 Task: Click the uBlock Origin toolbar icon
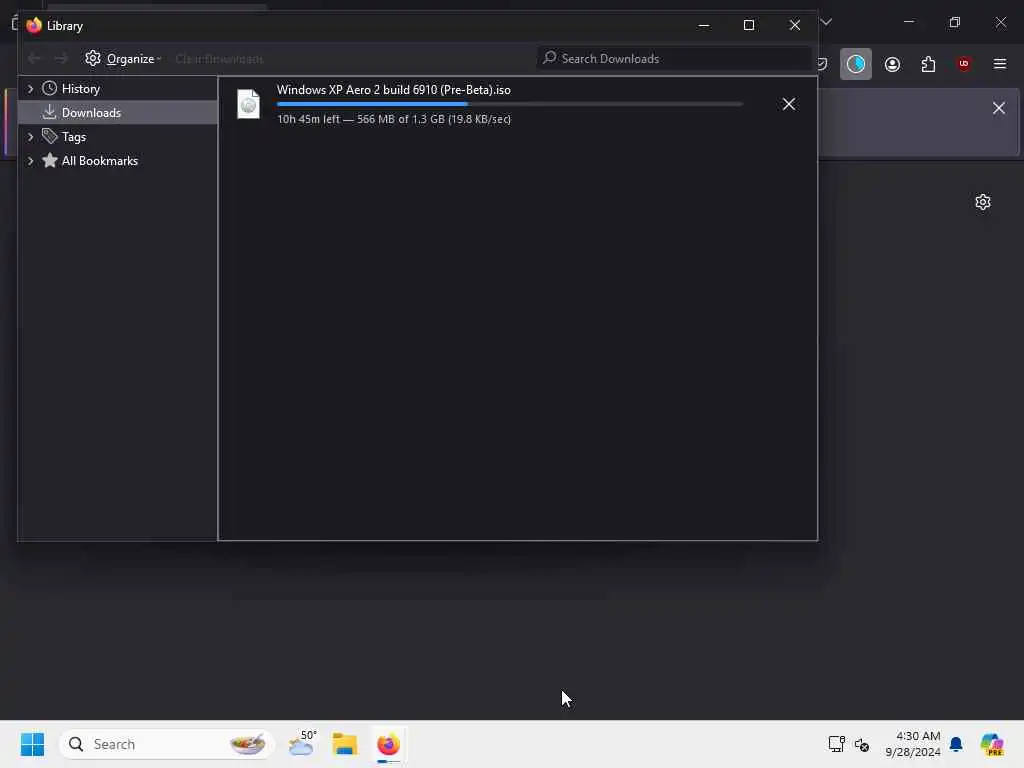(x=964, y=64)
